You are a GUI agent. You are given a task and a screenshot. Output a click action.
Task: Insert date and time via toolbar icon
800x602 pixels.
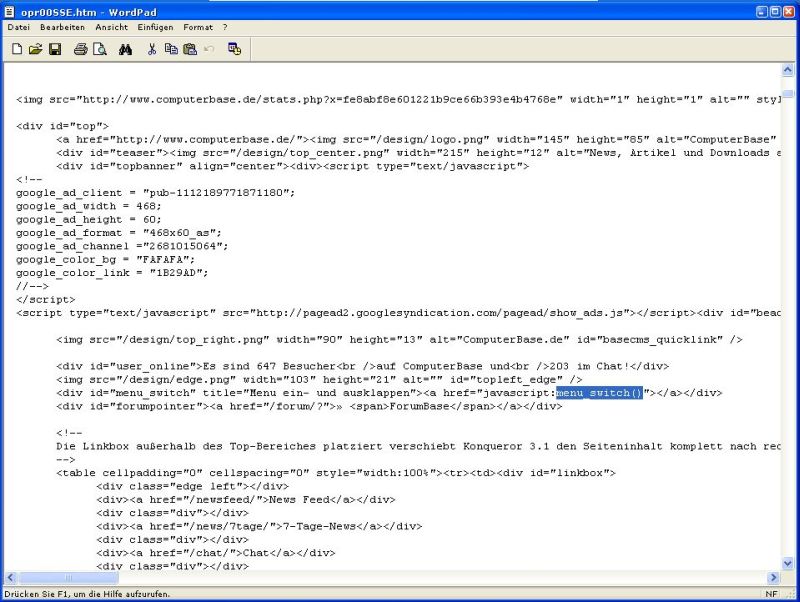(x=235, y=49)
